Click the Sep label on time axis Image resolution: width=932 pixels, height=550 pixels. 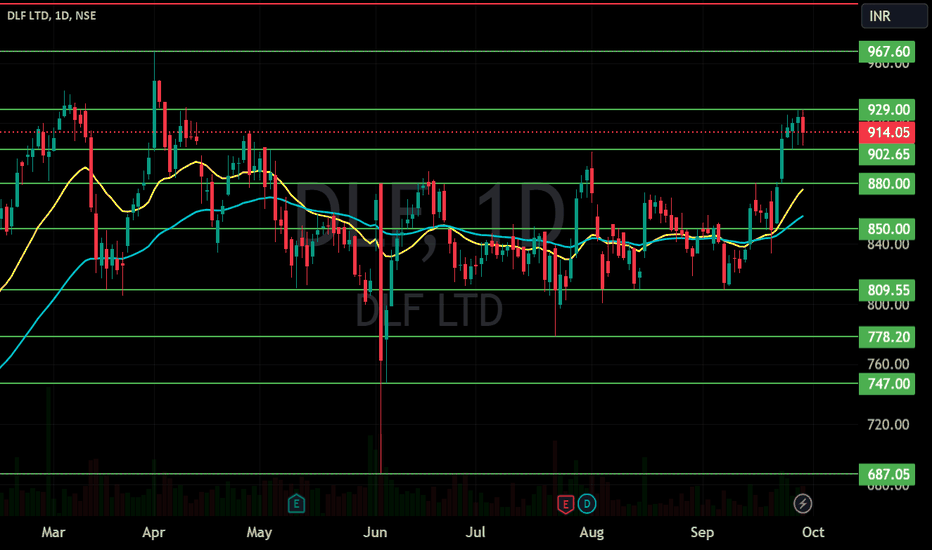pyautogui.click(x=702, y=532)
